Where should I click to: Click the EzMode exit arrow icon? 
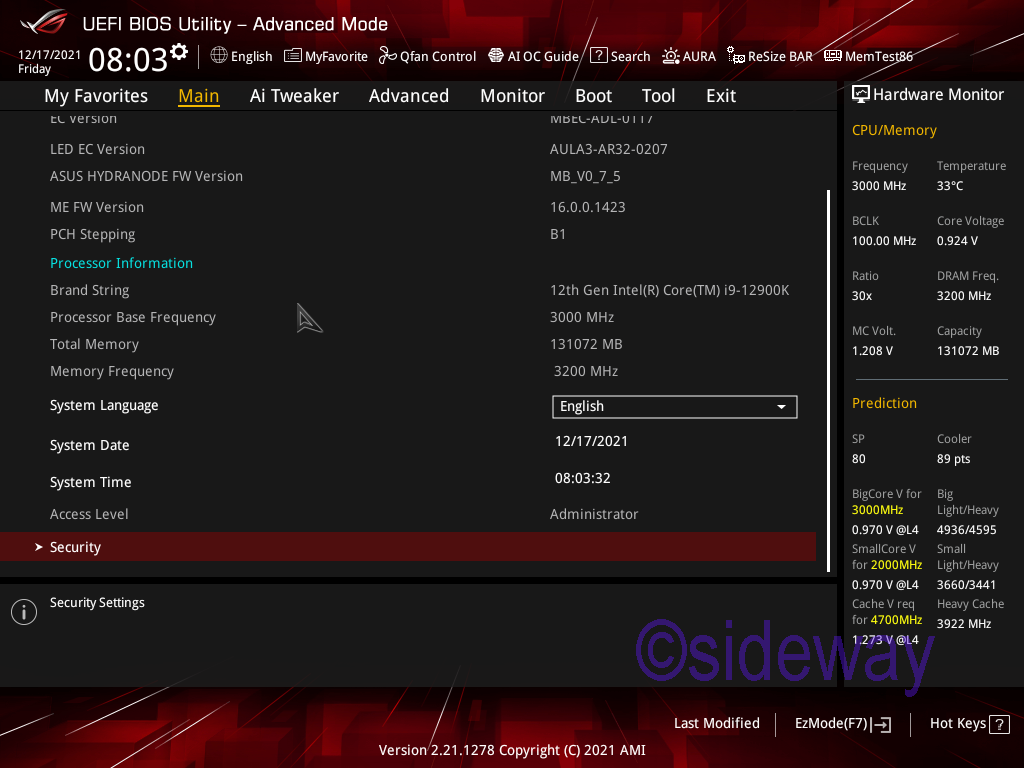[x=880, y=724]
